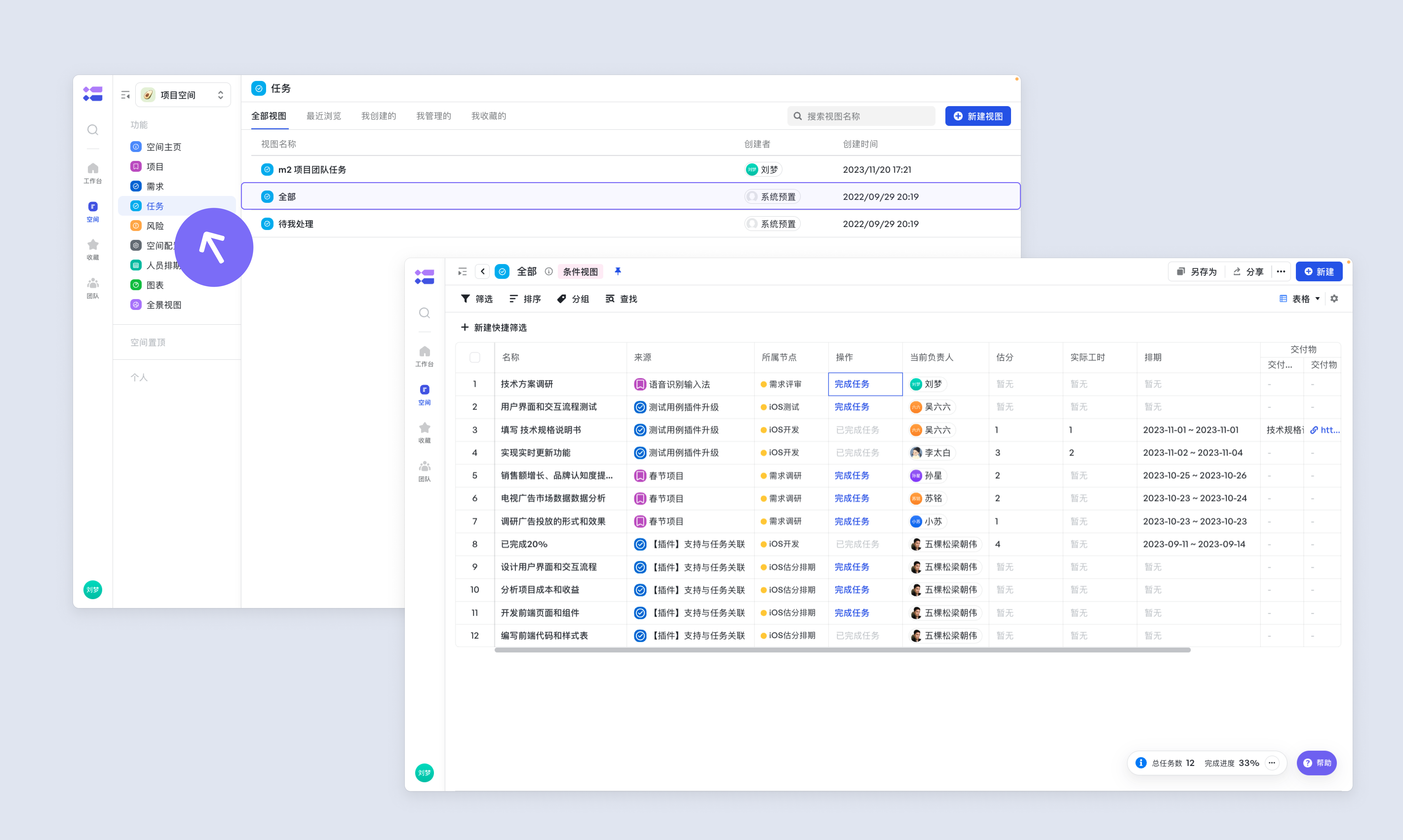1403x840 pixels.
Task: Select 任务 in the navigation list
Action: [177, 206]
